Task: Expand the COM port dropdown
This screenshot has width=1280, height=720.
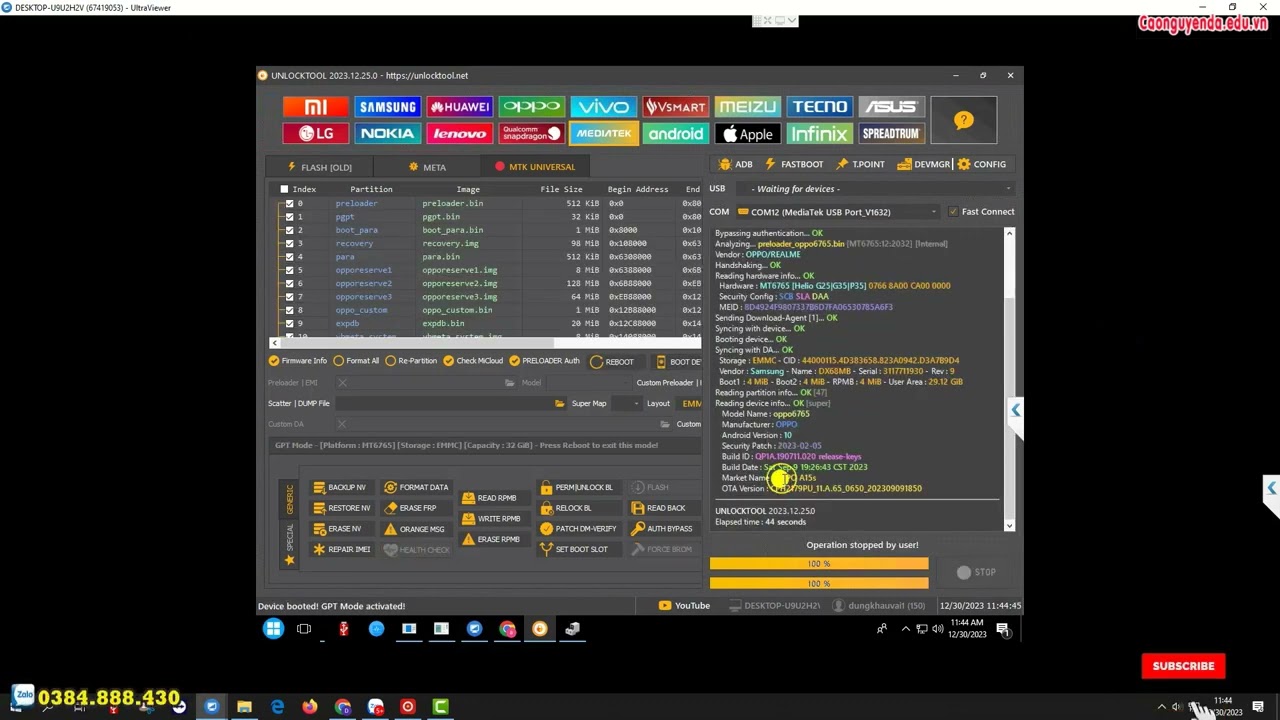Action: coord(933,212)
